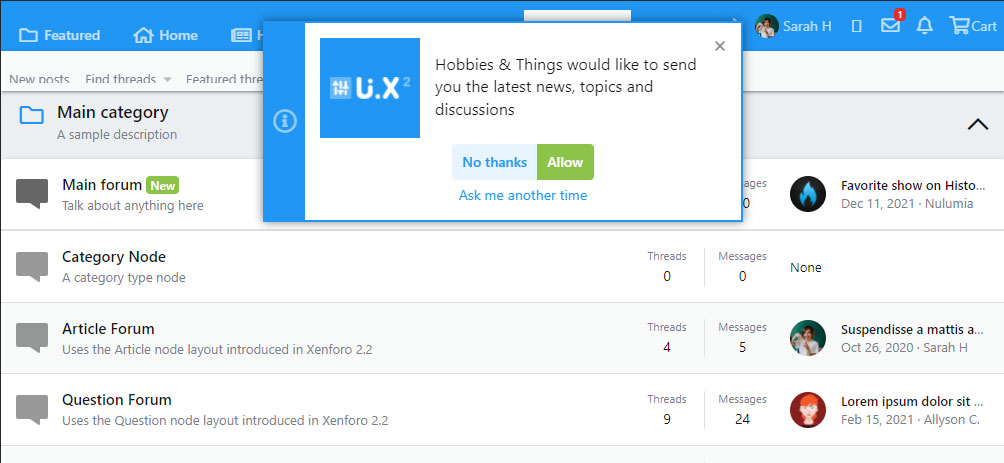The width and height of the screenshot is (1004, 463).
Task: Decline with the No thanks button
Action: 494,162
